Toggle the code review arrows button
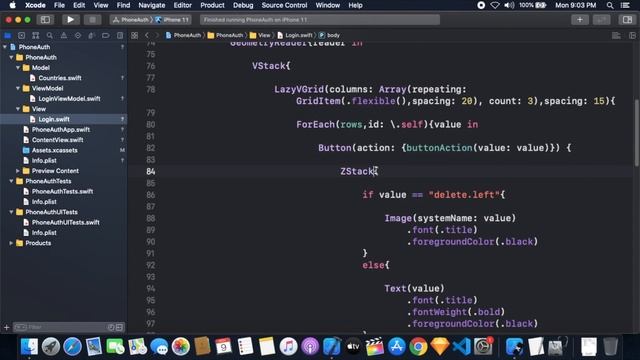This screenshot has height=360, width=640. 602,20
